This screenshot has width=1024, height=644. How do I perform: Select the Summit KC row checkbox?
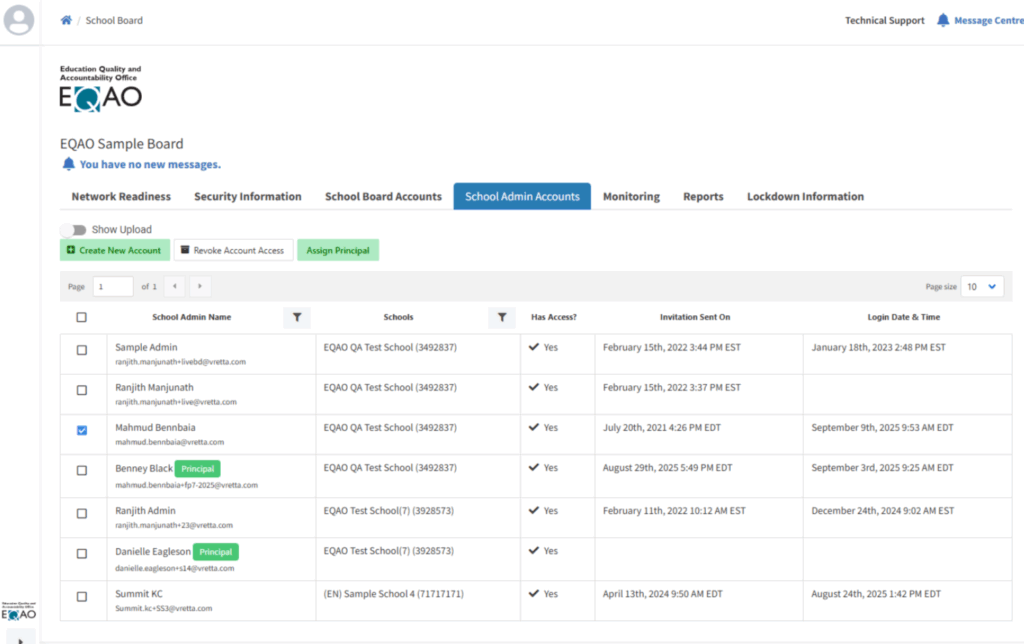pos(82,597)
